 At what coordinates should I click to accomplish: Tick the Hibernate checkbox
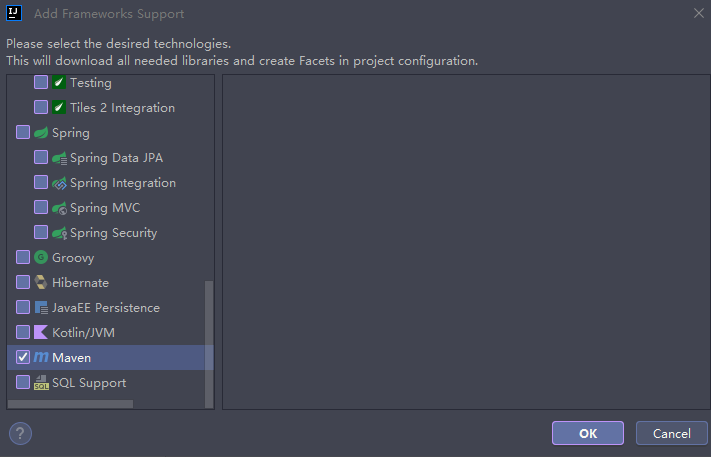tap(23, 283)
